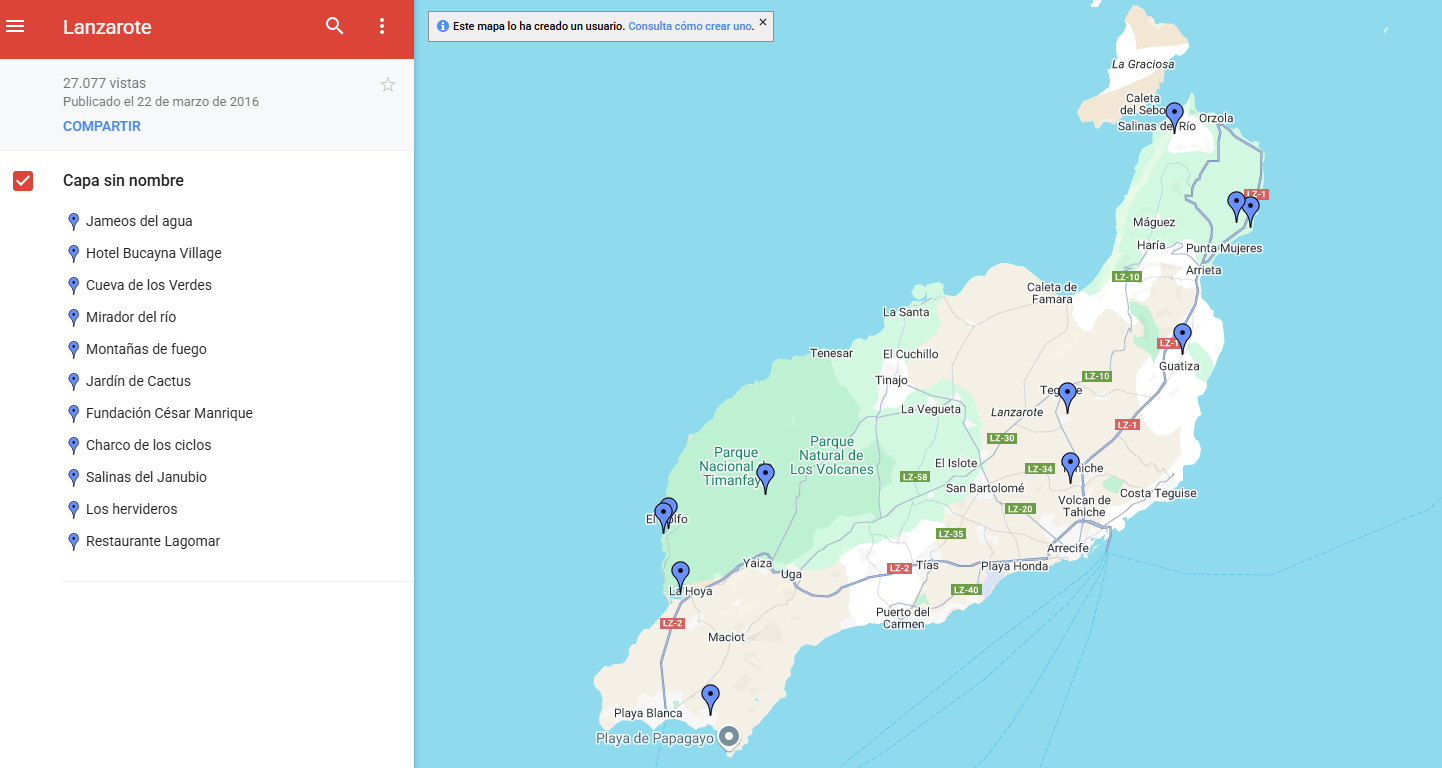Click the Puerto del Carmen map label

click(x=903, y=618)
